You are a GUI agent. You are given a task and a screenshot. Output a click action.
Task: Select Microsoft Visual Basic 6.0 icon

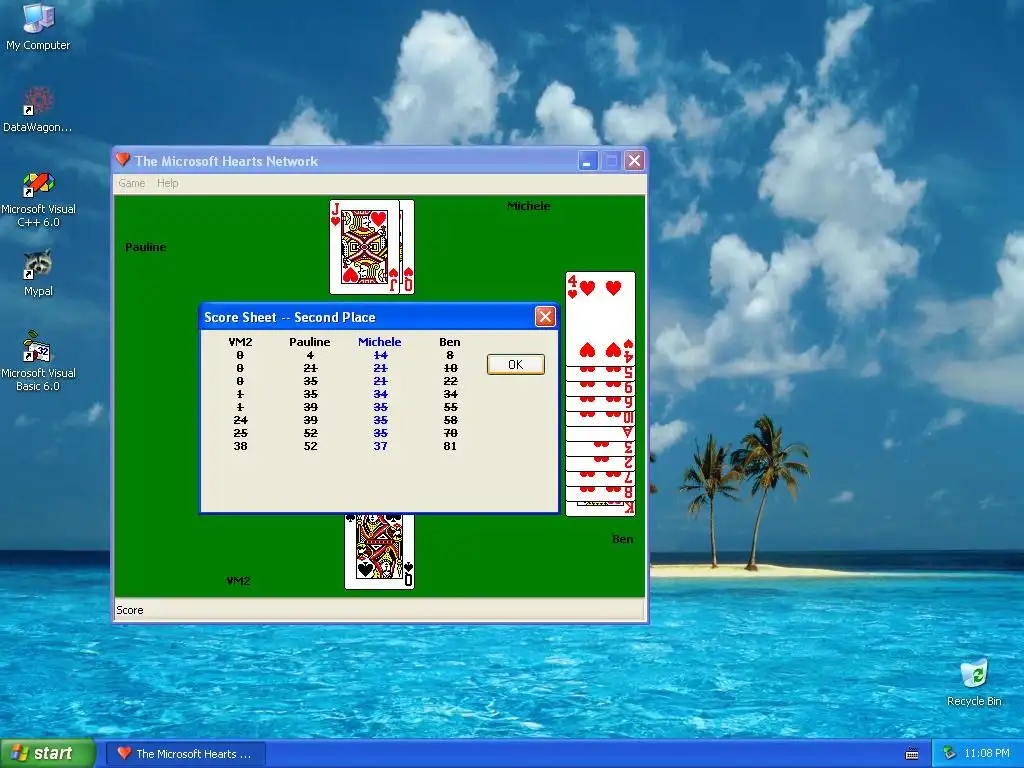click(x=38, y=361)
